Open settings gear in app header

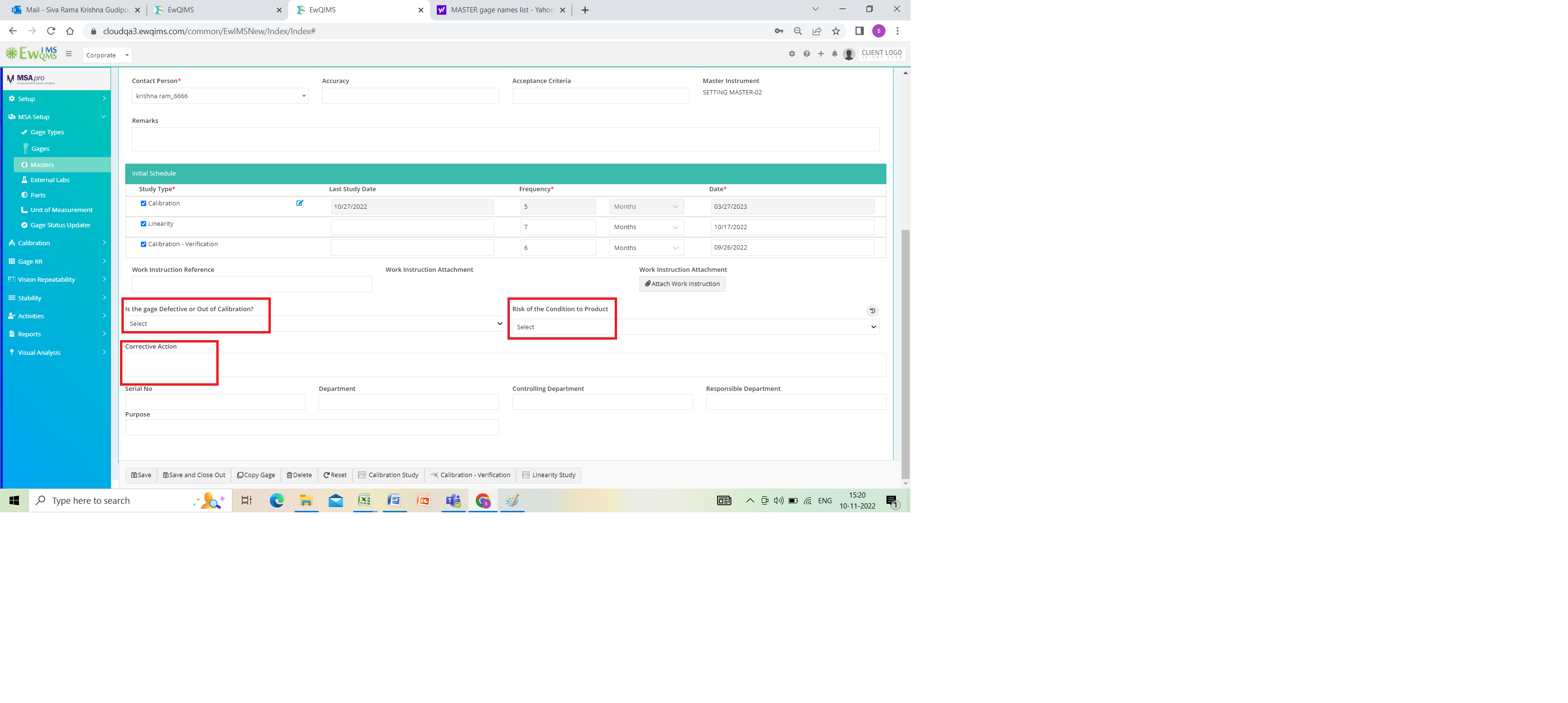[792, 54]
